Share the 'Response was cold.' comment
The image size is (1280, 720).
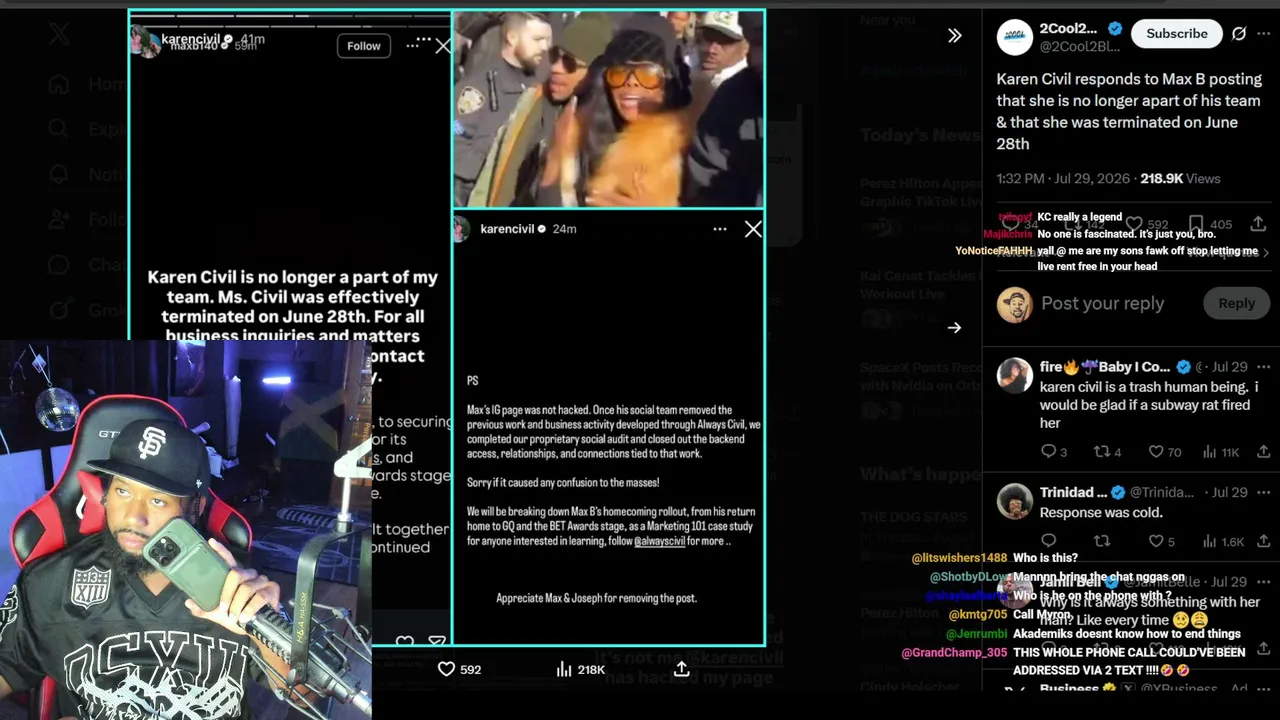click(x=1264, y=542)
